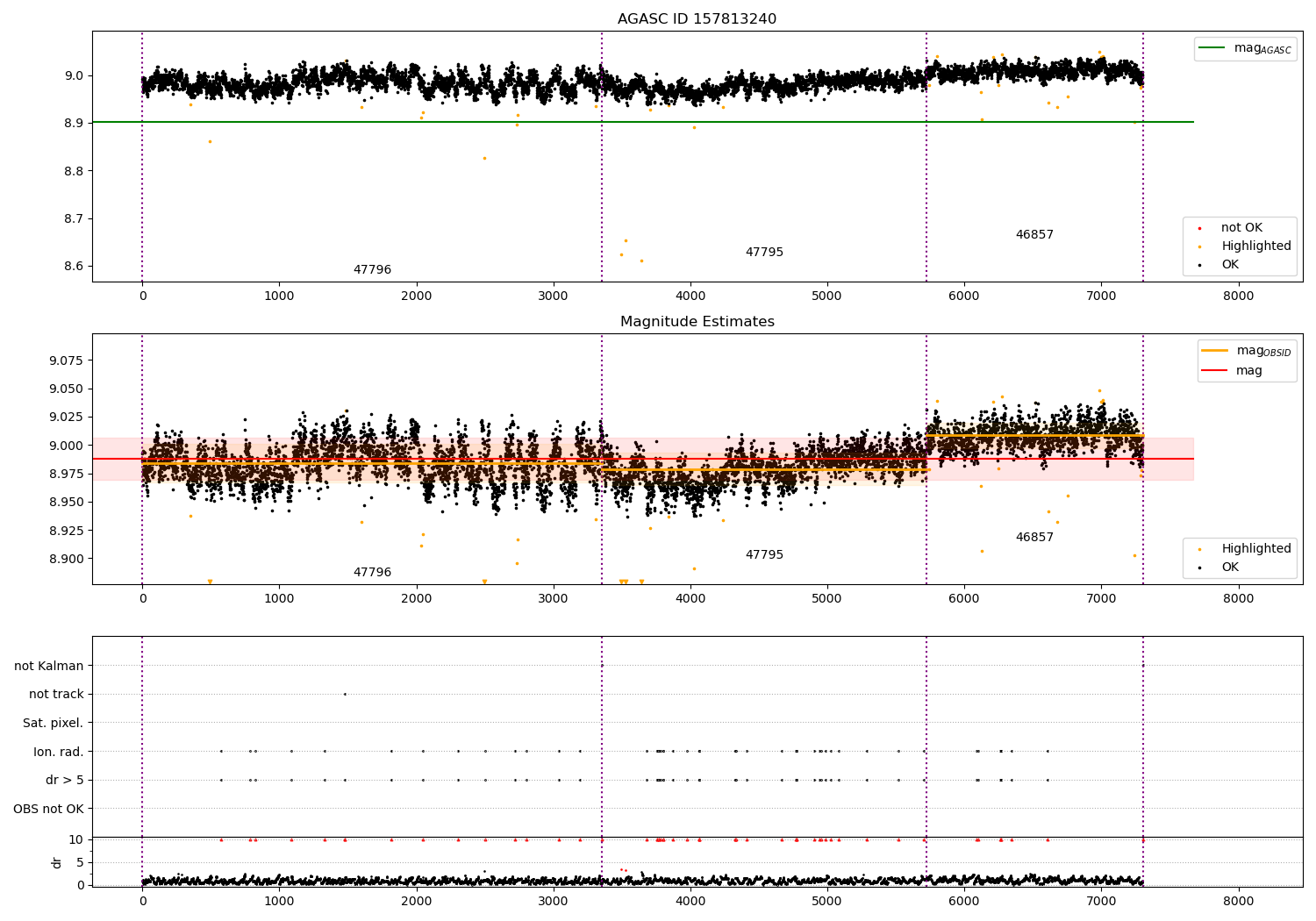Click the mag OBSID legend entry

[x=1263, y=351]
